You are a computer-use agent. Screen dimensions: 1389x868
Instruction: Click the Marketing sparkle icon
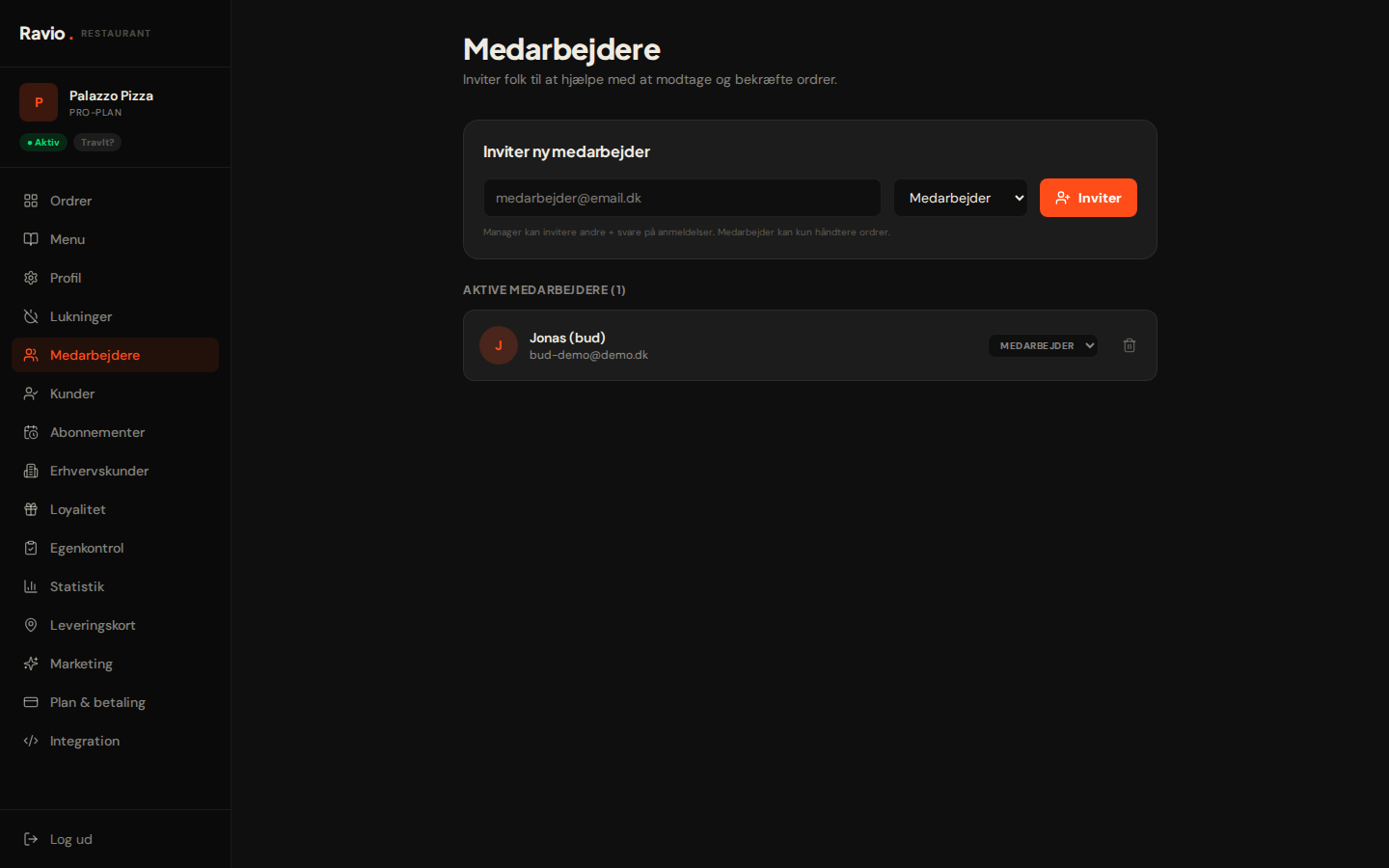pyautogui.click(x=31, y=664)
